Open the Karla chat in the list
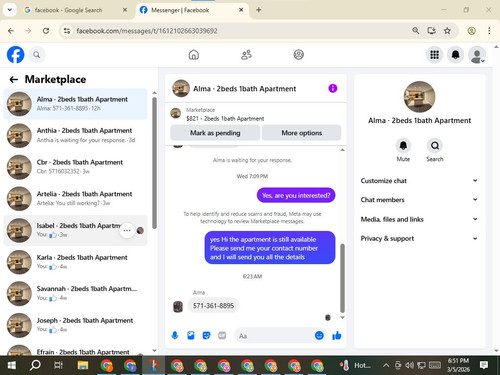The width and height of the screenshot is (500, 375). point(75,262)
